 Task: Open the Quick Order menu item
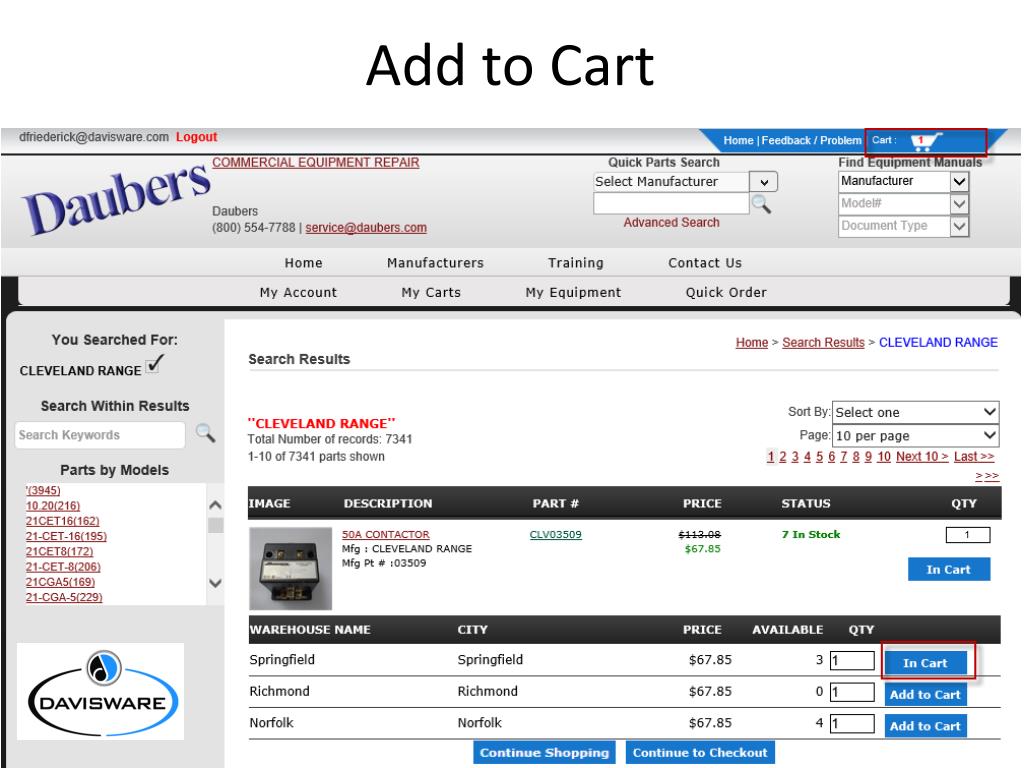pyautogui.click(x=726, y=293)
